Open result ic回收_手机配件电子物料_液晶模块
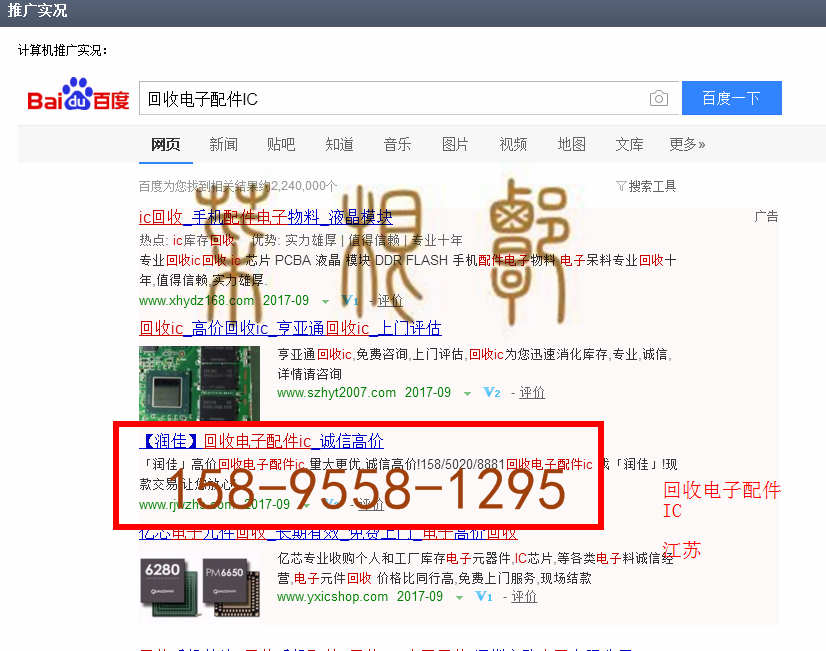 point(266,216)
